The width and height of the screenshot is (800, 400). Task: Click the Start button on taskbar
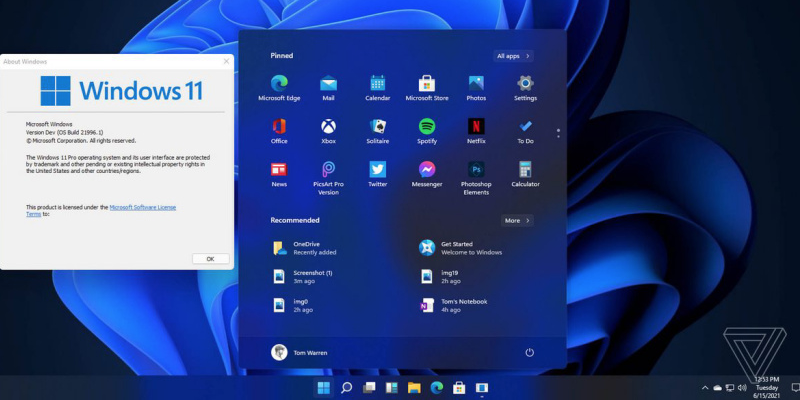(x=324, y=387)
